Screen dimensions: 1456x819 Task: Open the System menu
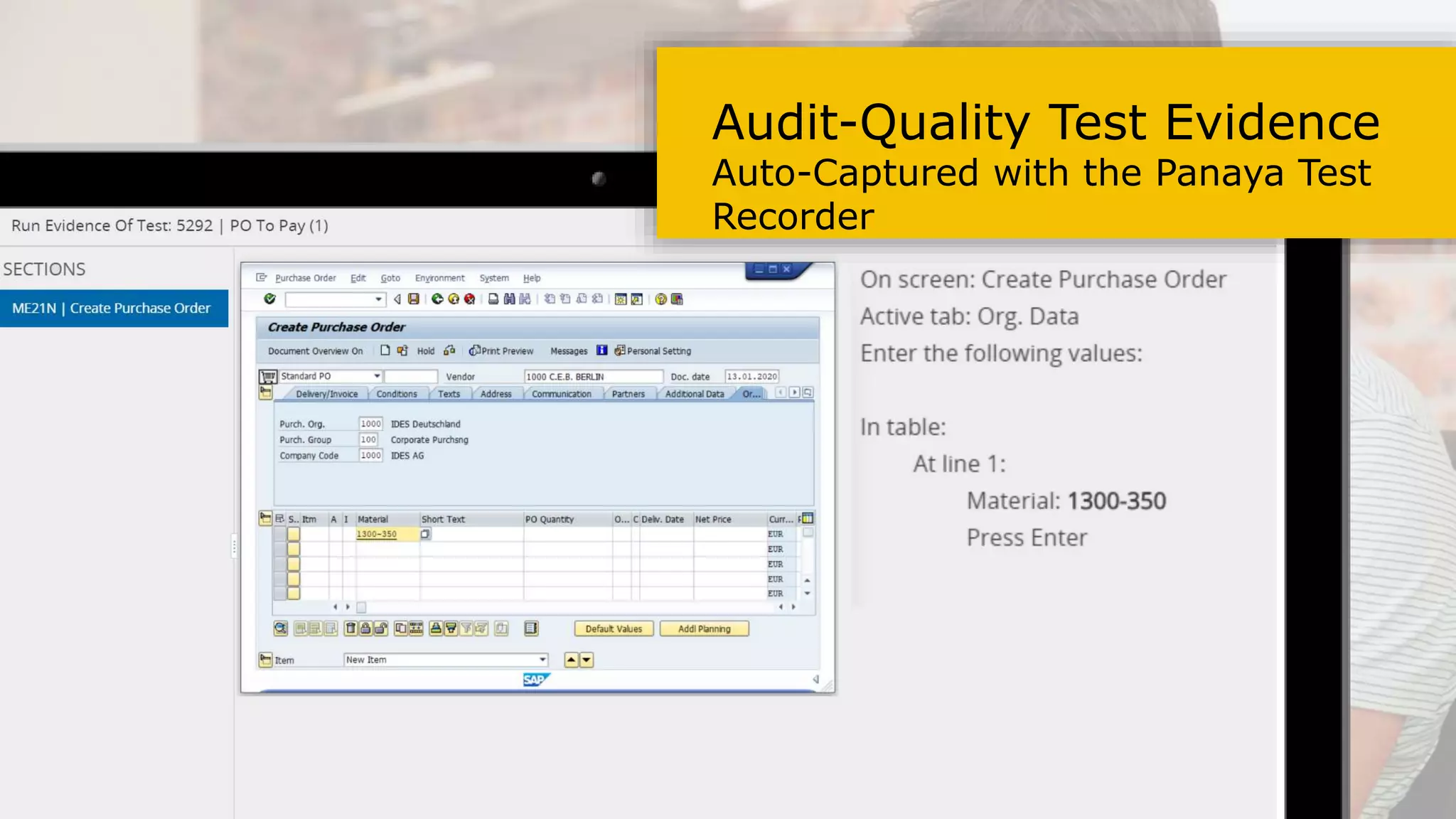(494, 278)
